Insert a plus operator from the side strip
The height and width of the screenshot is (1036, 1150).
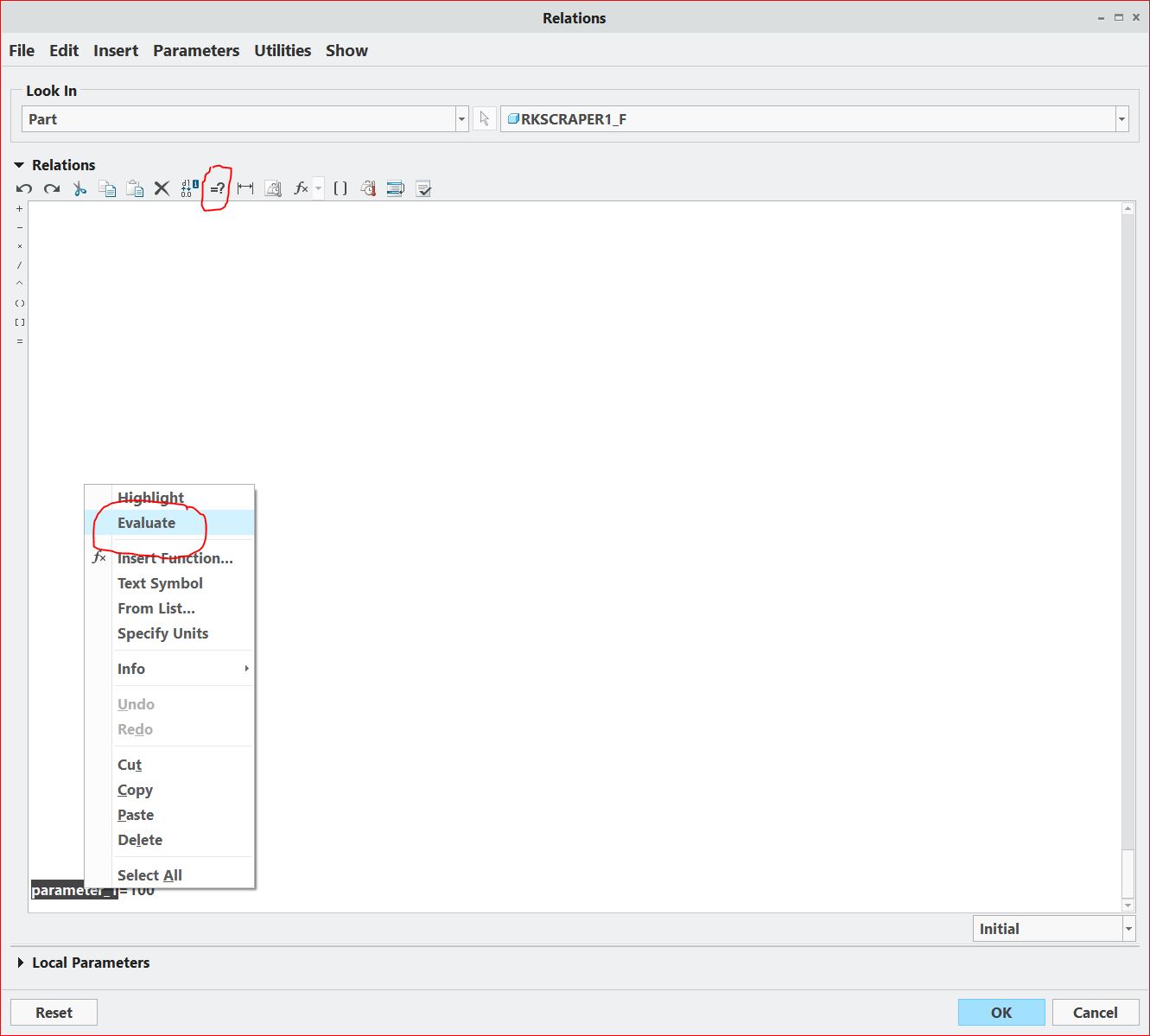click(x=19, y=208)
